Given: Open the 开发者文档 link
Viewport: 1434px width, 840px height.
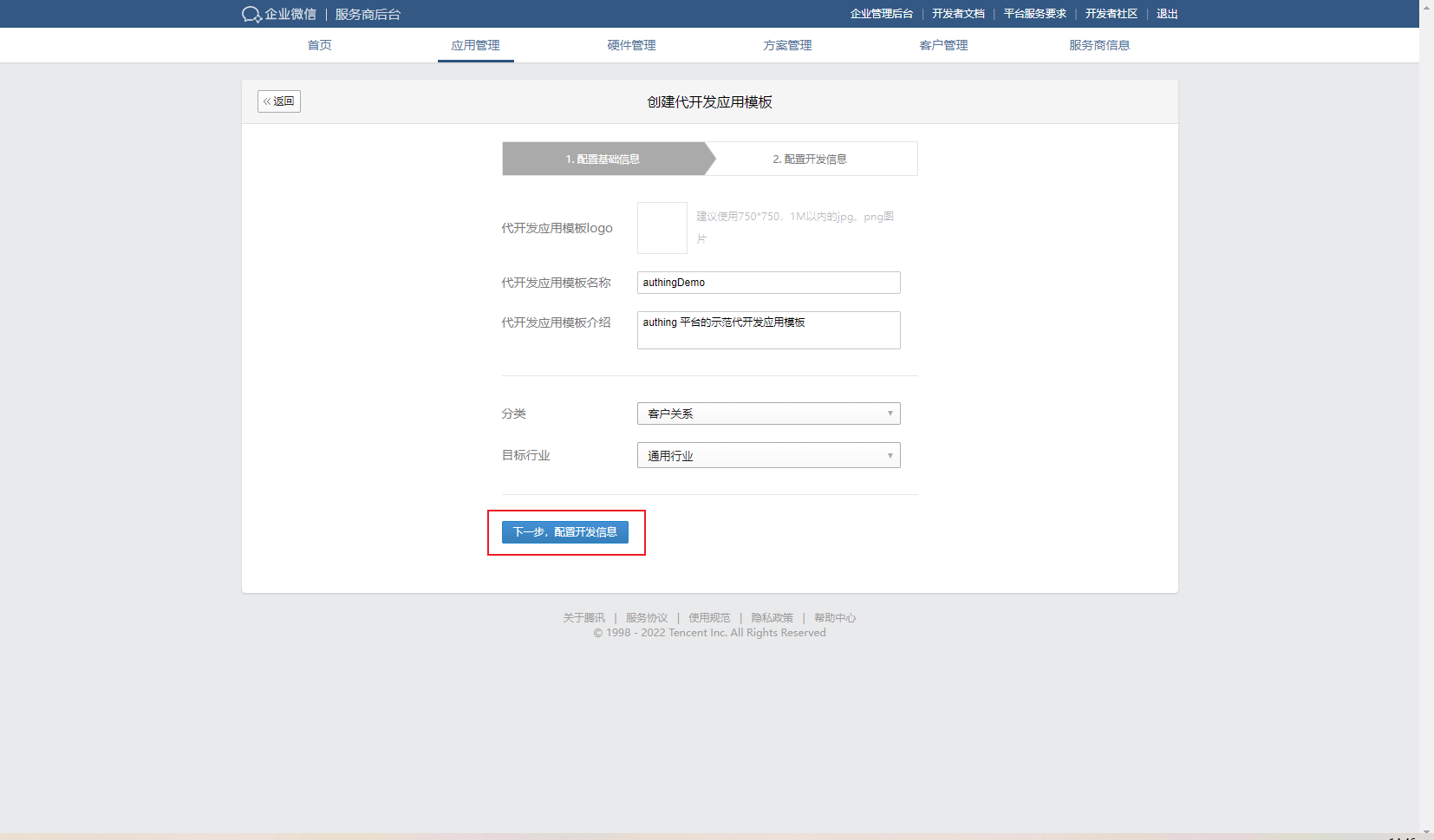Looking at the screenshot, I should [x=958, y=14].
